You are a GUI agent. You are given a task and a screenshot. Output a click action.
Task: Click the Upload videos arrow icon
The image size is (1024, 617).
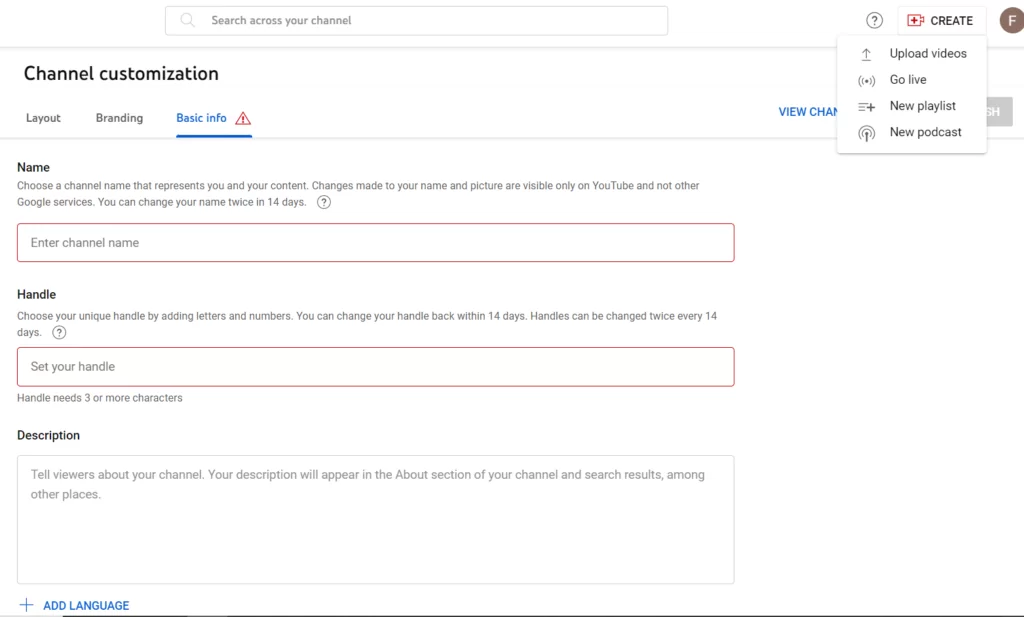click(866, 54)
